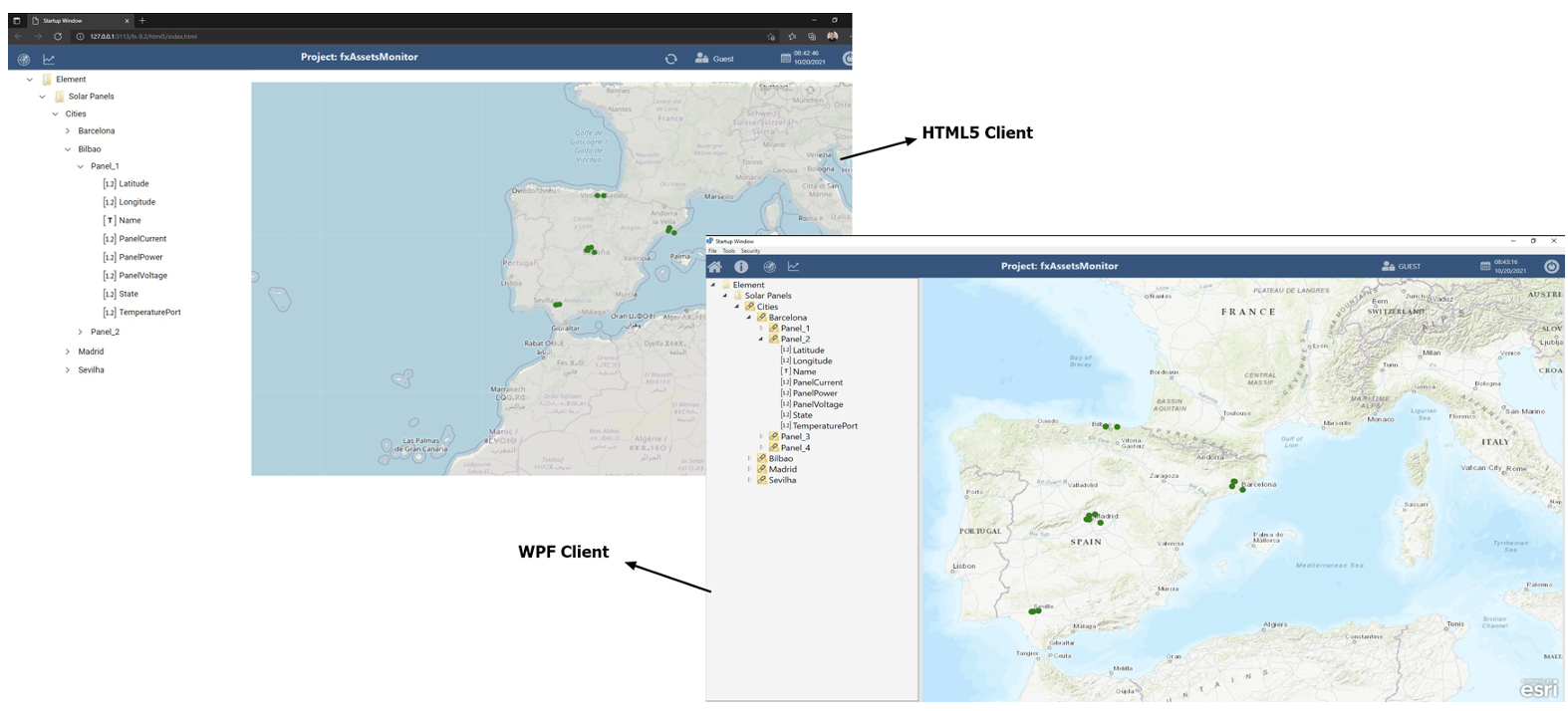The image size is (1568, 711).
Task: Click the Solar Panels folder icon in HTML5 tree
Action: [60, 97]
